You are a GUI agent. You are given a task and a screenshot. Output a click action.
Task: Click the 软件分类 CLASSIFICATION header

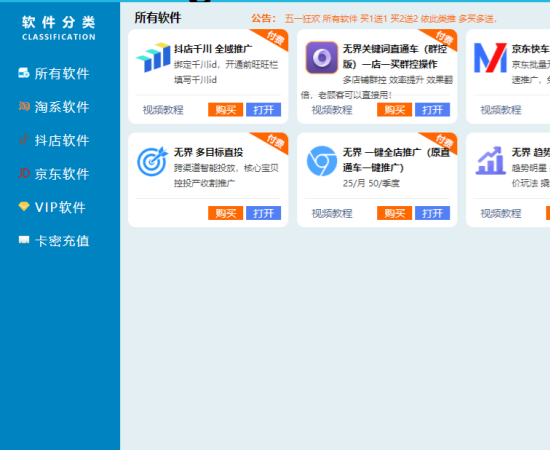pyautogui.click(x=59, y=28)
